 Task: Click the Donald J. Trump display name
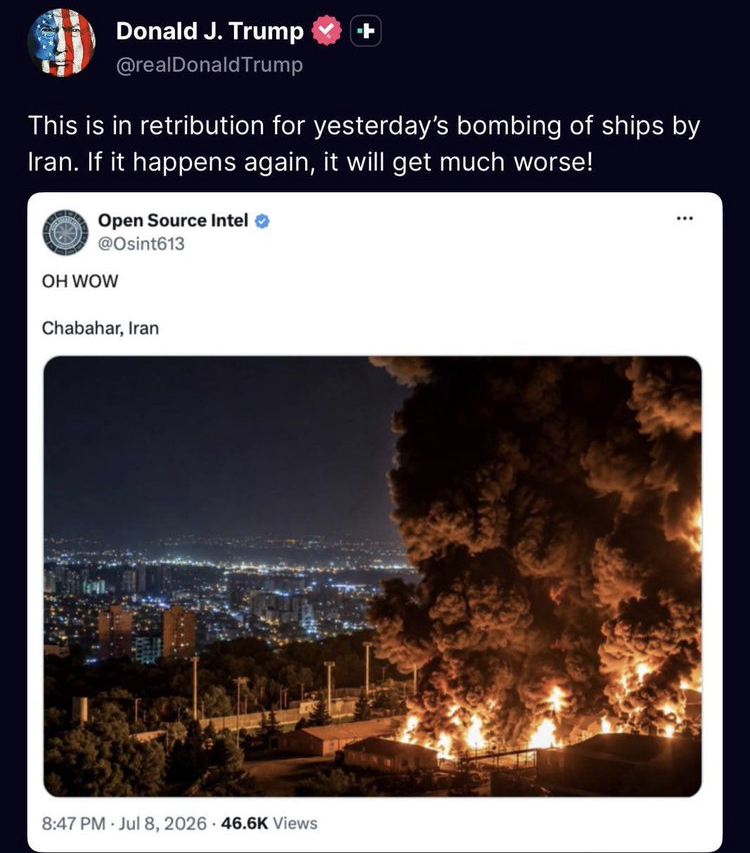pyautogui.click(x=209, y=31)
